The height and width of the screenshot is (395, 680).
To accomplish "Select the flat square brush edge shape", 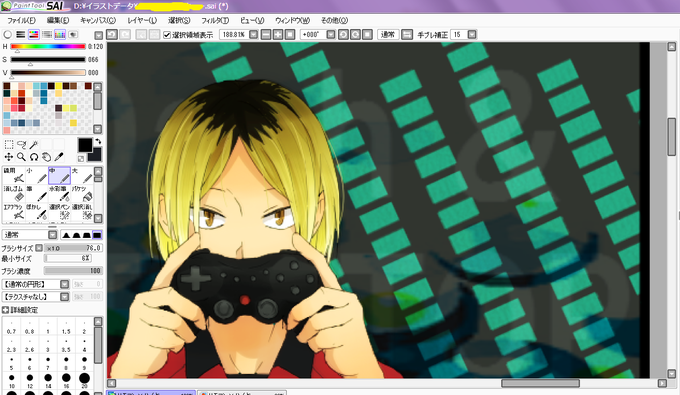I will (x=97, y=235).
